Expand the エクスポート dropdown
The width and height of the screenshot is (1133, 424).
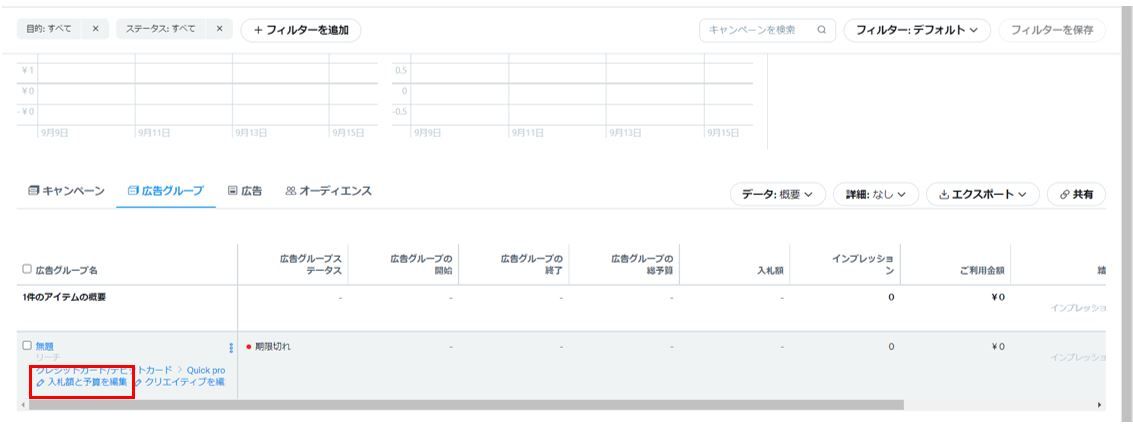point(983,194)
